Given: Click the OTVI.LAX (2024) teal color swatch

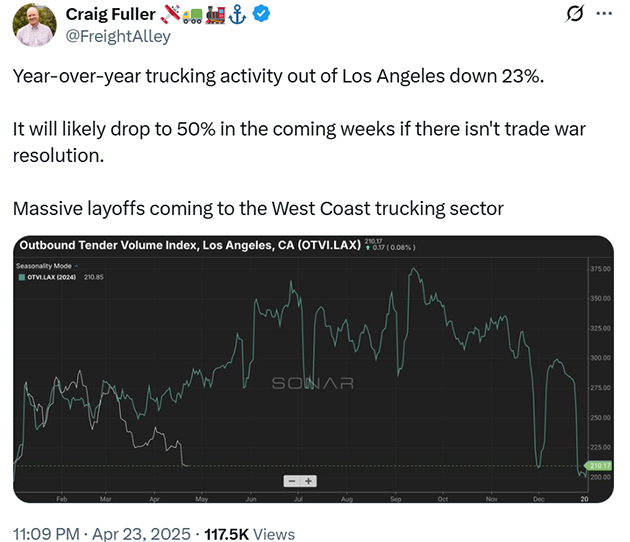Looking at the screenshot, I should coord(22,277).
